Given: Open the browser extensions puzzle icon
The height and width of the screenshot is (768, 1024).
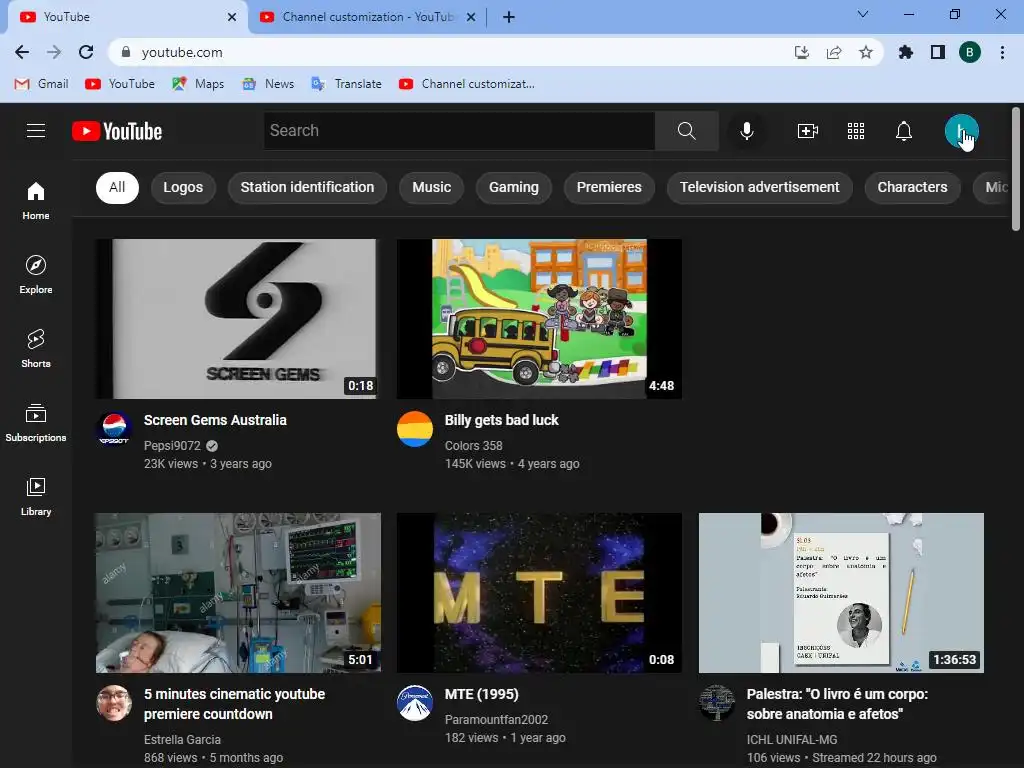Looking at the screenshot, I should point(905,52).
